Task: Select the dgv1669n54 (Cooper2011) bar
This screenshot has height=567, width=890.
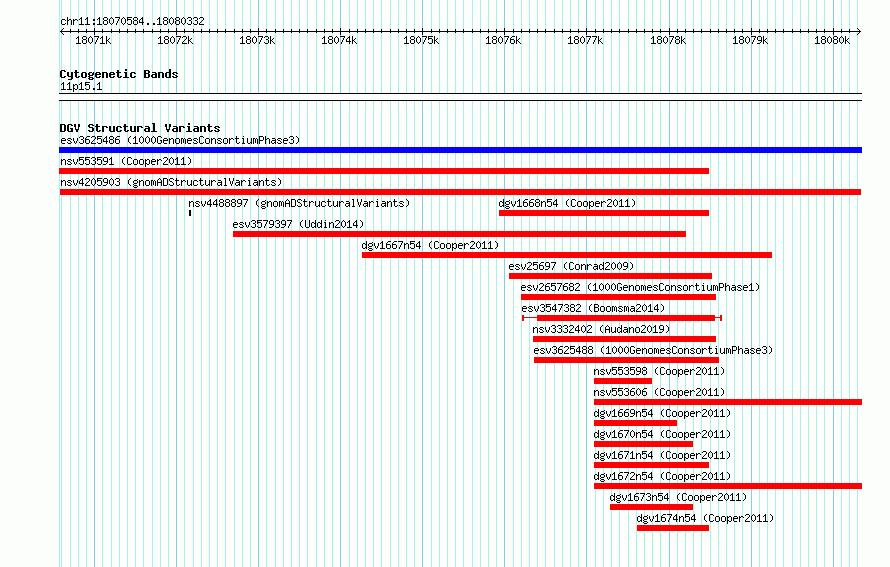Action: point(635,423)
